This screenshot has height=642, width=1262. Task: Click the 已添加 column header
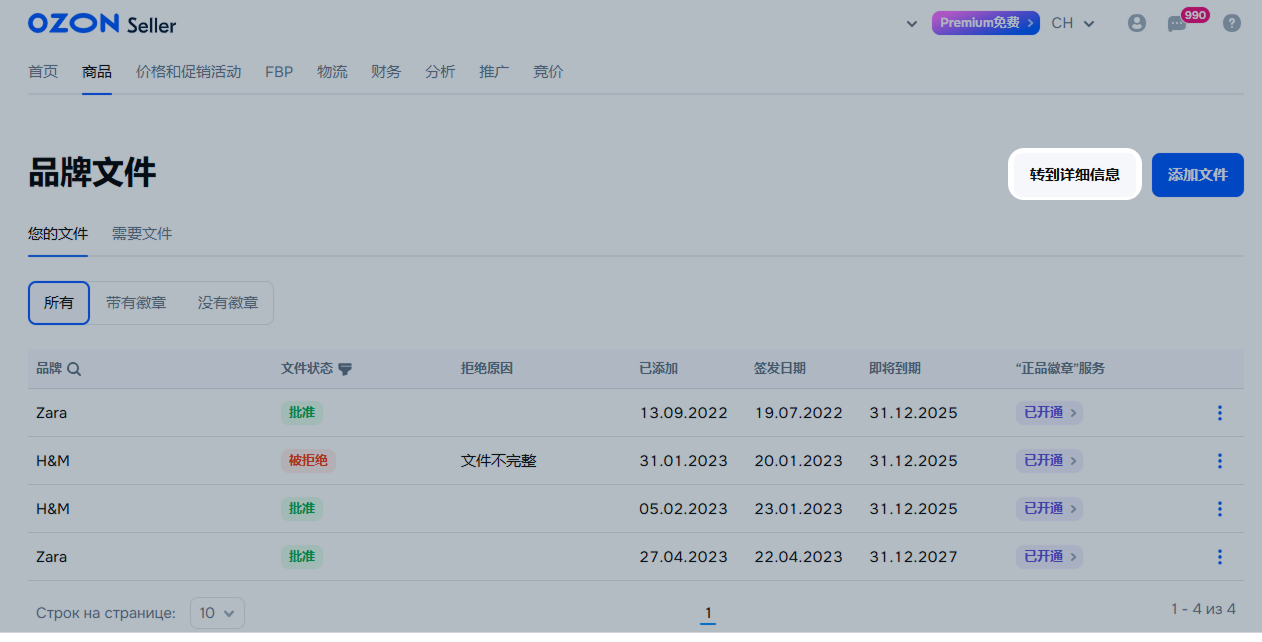click(x=659, y=369)
